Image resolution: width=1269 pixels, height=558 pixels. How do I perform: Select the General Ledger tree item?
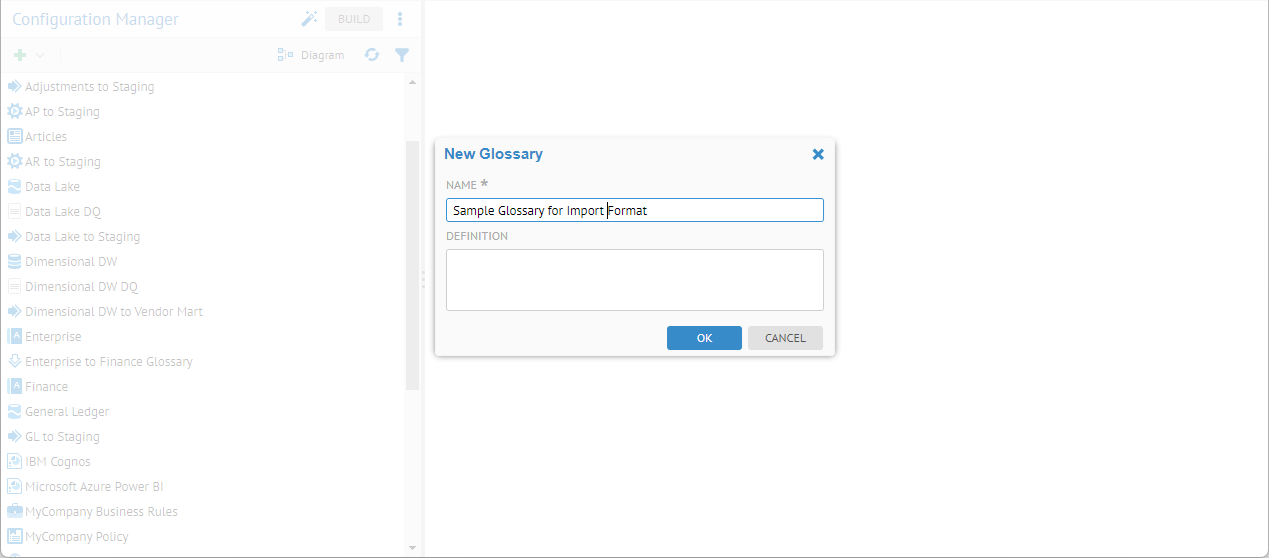pyautogui.click(x=66, y=412)
